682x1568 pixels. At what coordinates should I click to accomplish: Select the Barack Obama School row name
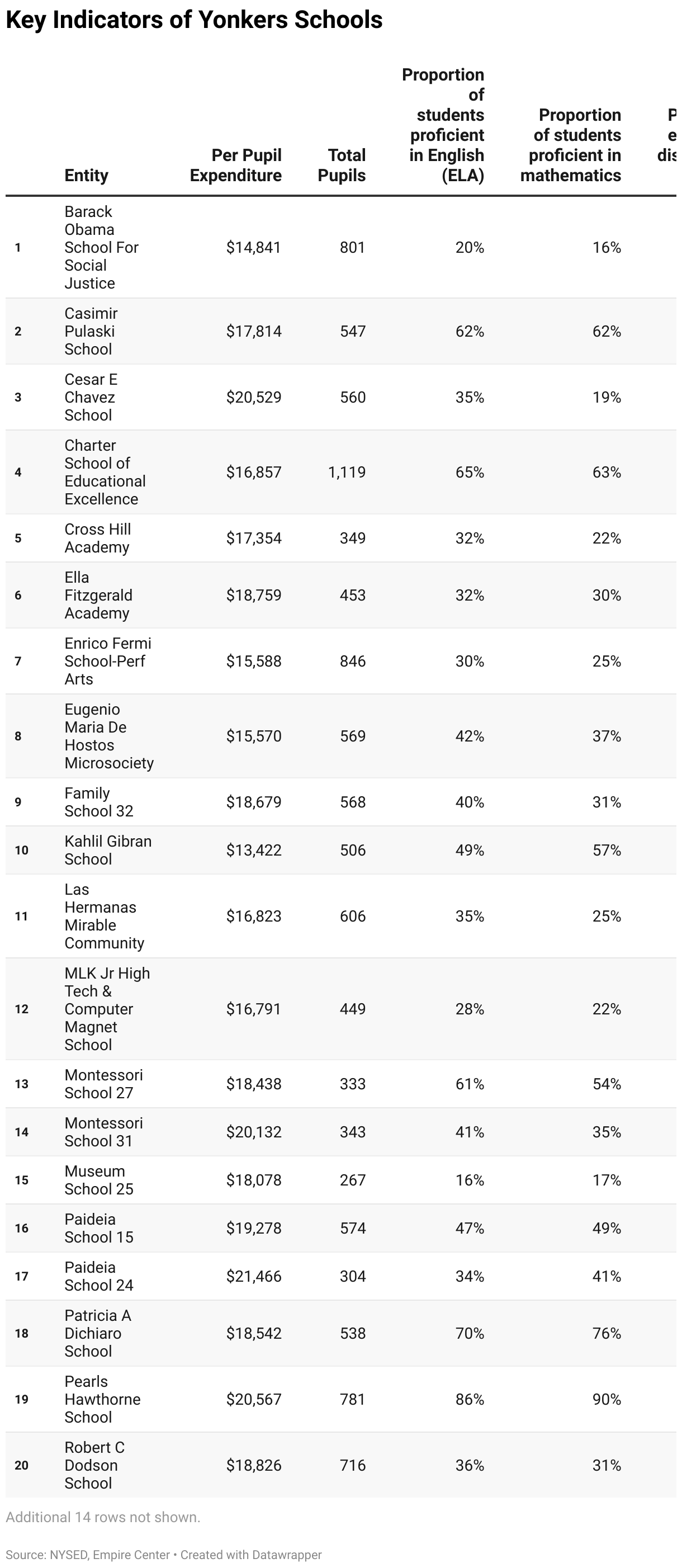101,247
